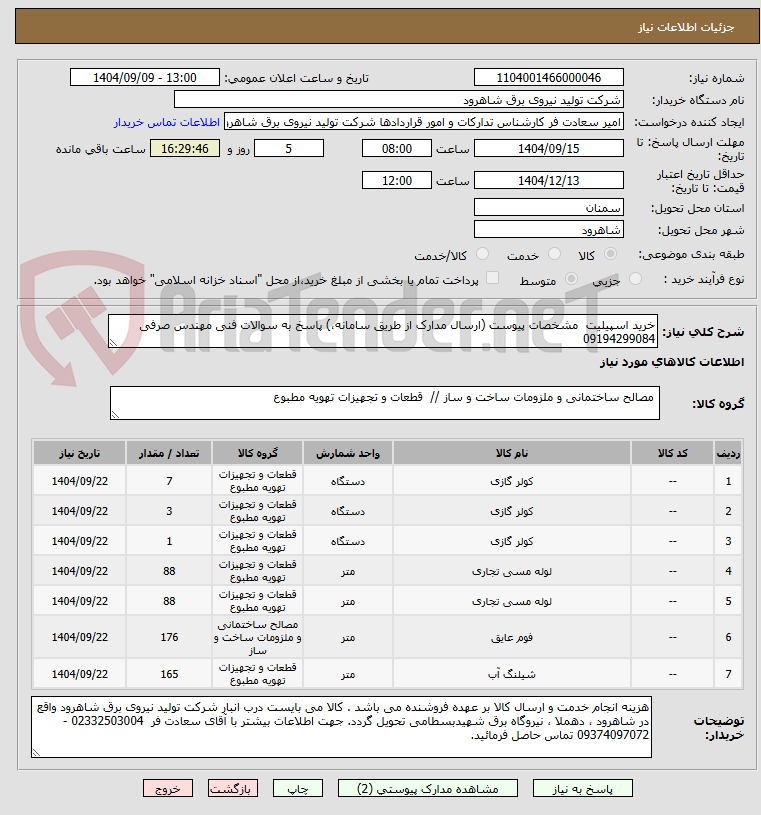
Task: Select the کالا radio button
Action: [x=611, y=254]
